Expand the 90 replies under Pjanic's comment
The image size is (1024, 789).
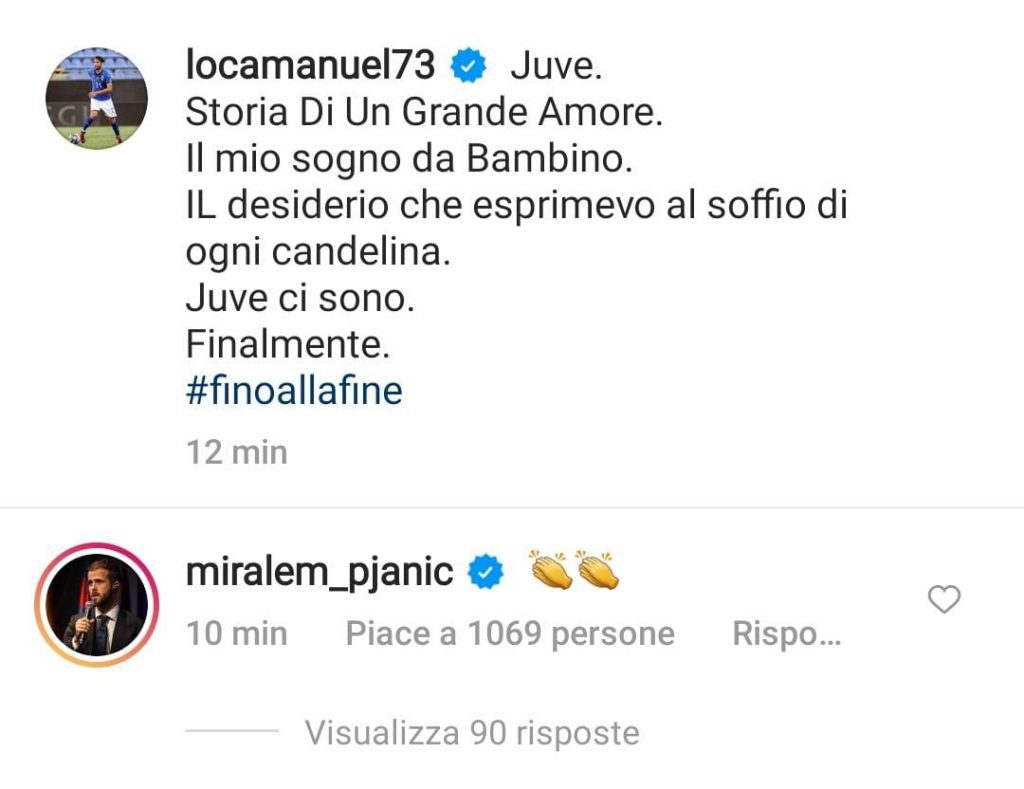470,732
